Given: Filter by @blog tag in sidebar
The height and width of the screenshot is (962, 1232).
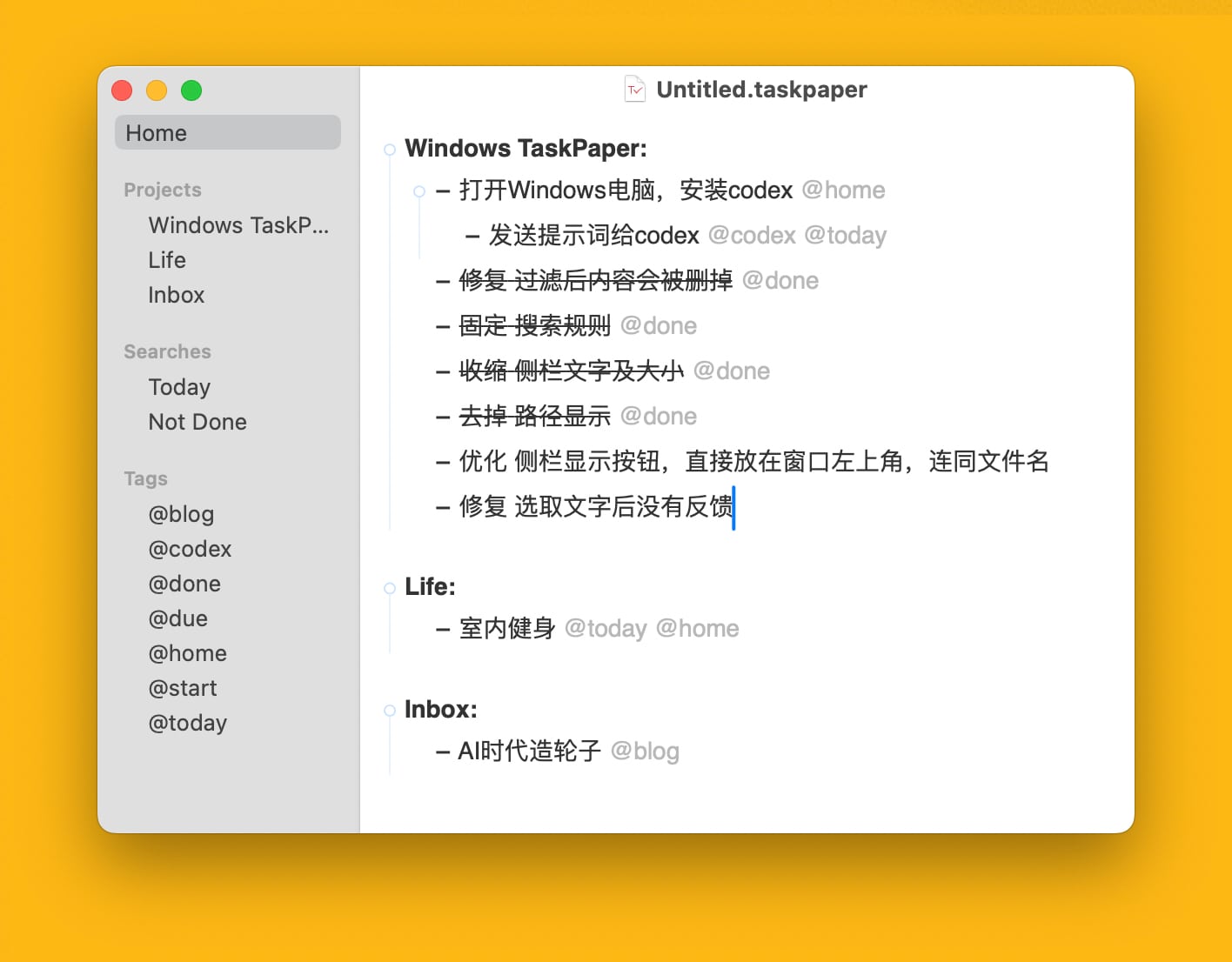Looking at the screenshot, I should click(x=181, y=514).
